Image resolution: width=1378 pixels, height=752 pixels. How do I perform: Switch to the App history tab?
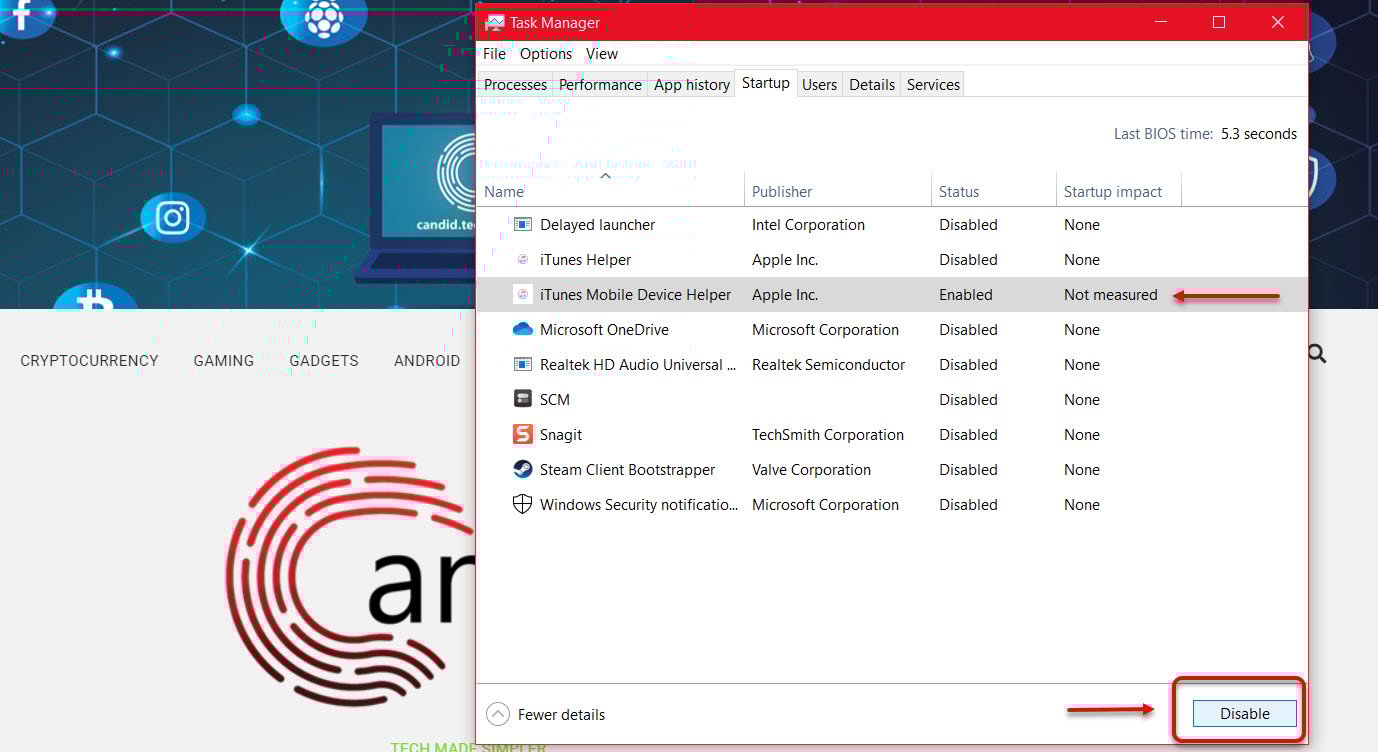692,85
